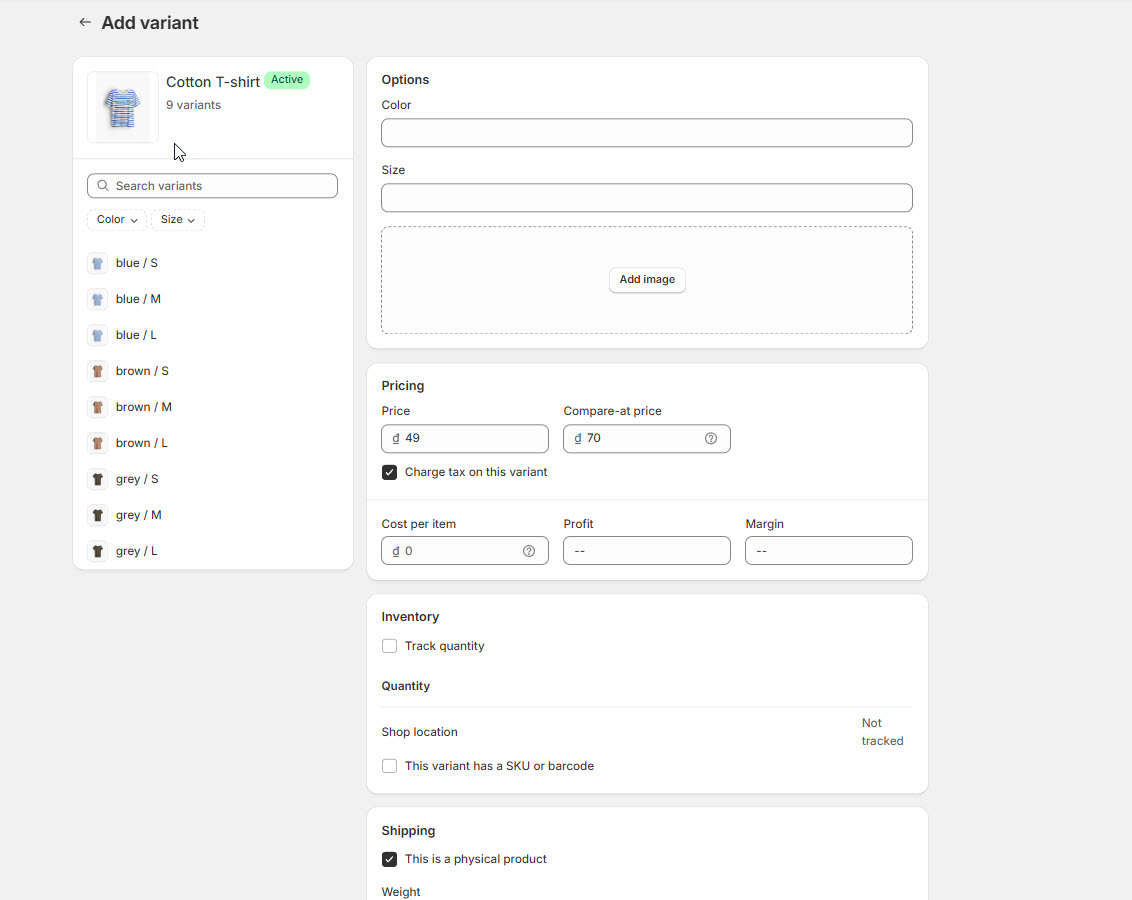Click the help icon in Compare-at price
Viewport: 1132px width, 900px height.
click(x=711, y=438)
